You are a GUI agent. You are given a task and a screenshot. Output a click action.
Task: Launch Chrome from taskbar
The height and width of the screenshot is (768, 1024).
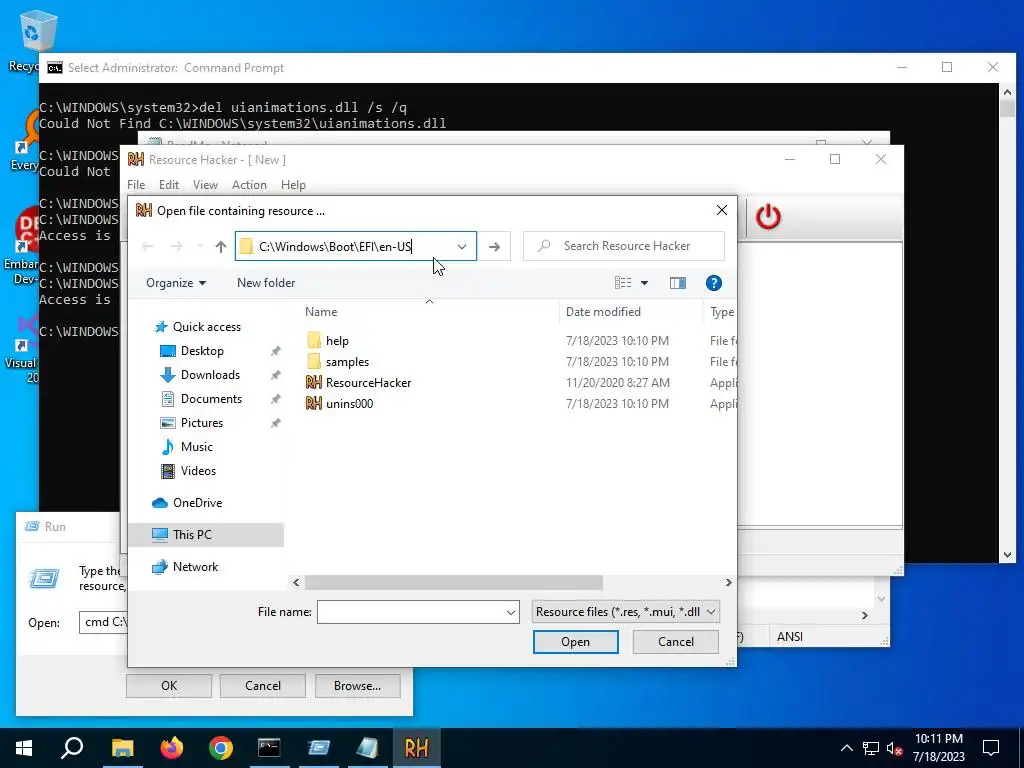click(221, 748)
